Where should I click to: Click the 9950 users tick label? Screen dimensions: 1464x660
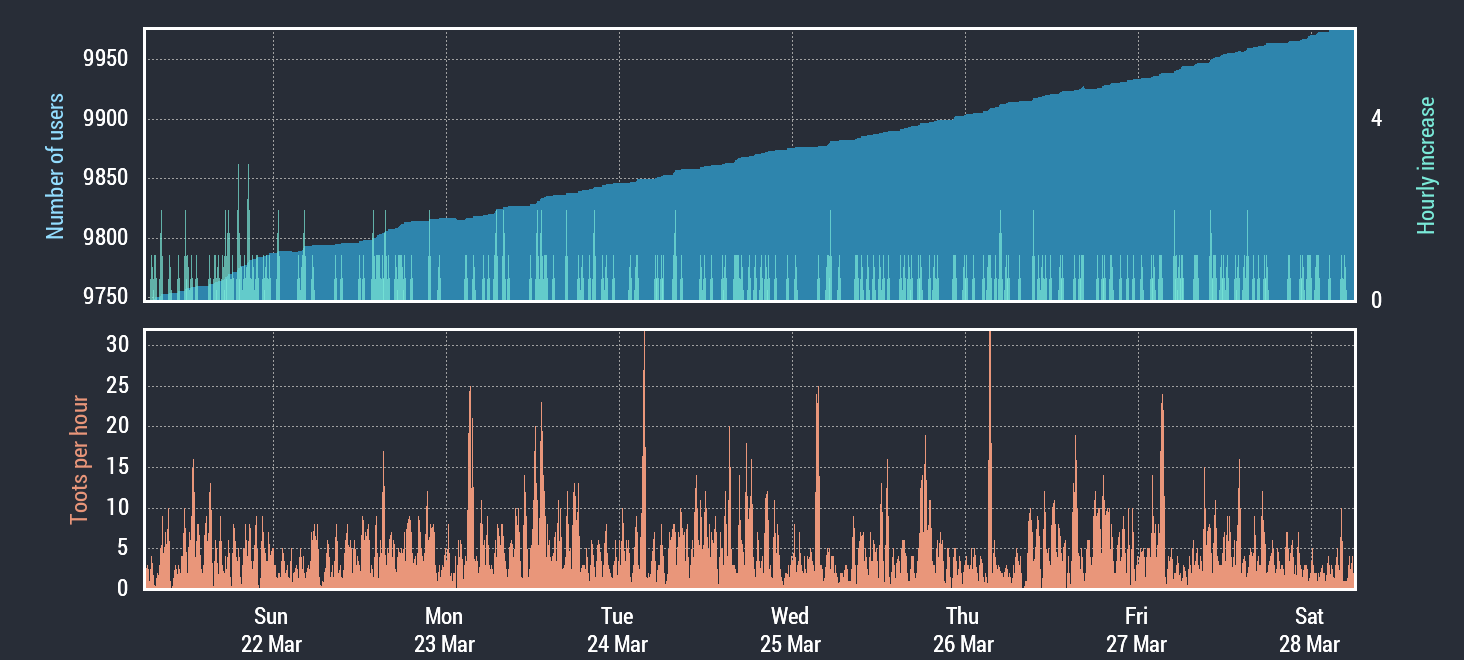[x=106, y=59]
